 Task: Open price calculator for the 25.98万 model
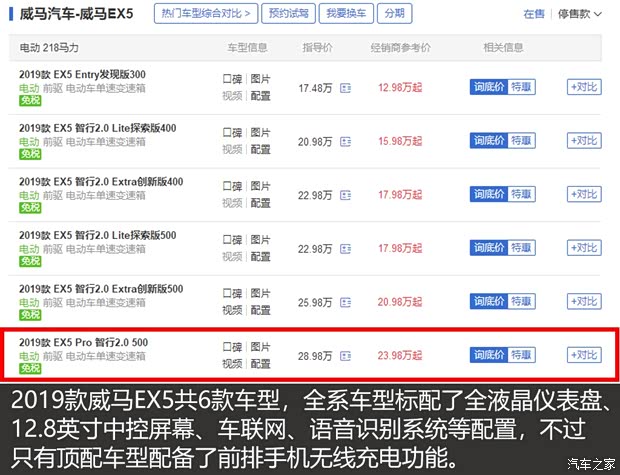[345, 301]
